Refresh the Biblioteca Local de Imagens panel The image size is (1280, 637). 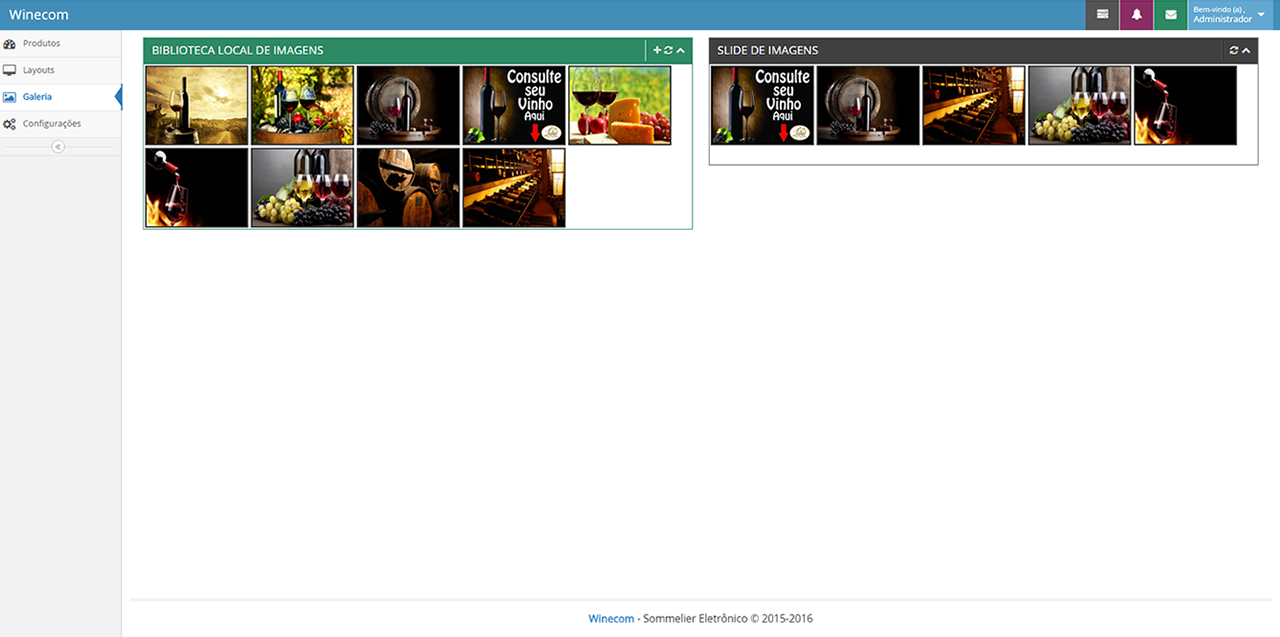click(669, 50)
